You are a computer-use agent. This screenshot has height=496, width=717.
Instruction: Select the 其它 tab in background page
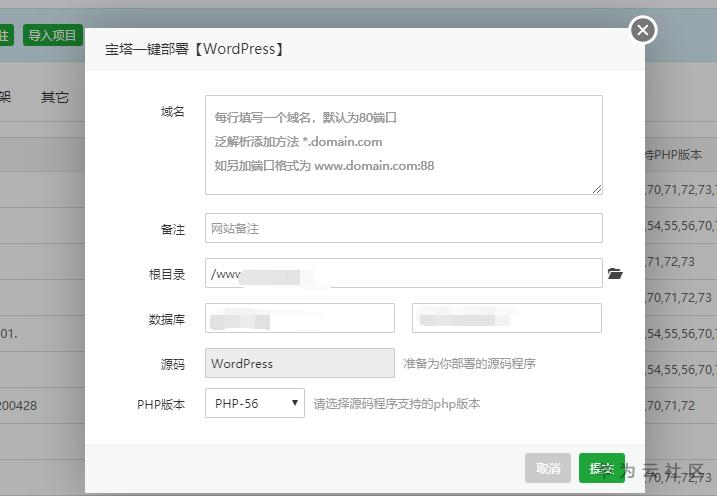[55, 97]
